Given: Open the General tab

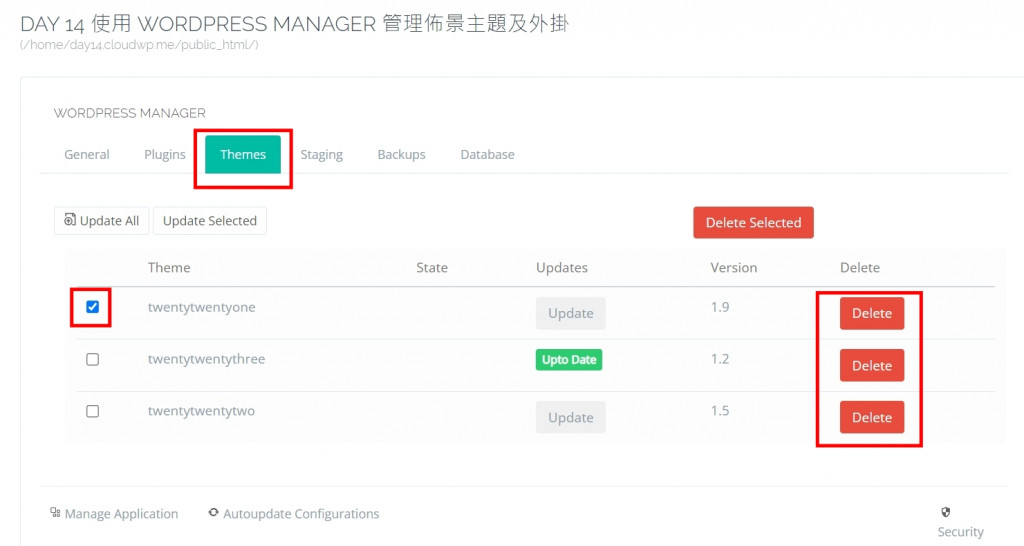Looking at the screenshot, I should click(86, 155).
